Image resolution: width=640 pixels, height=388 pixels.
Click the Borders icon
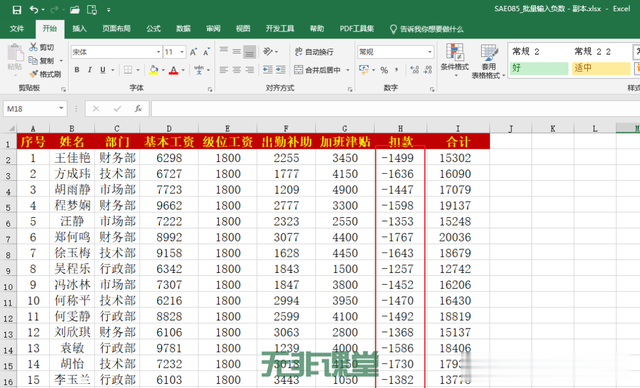(x=128, y=70)
